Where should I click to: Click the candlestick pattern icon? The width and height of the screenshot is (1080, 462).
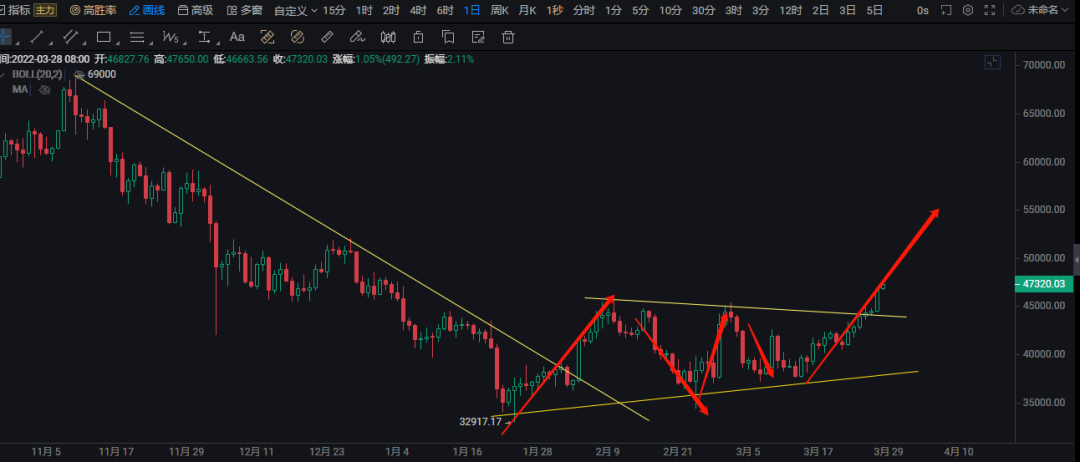coord(388,37)
